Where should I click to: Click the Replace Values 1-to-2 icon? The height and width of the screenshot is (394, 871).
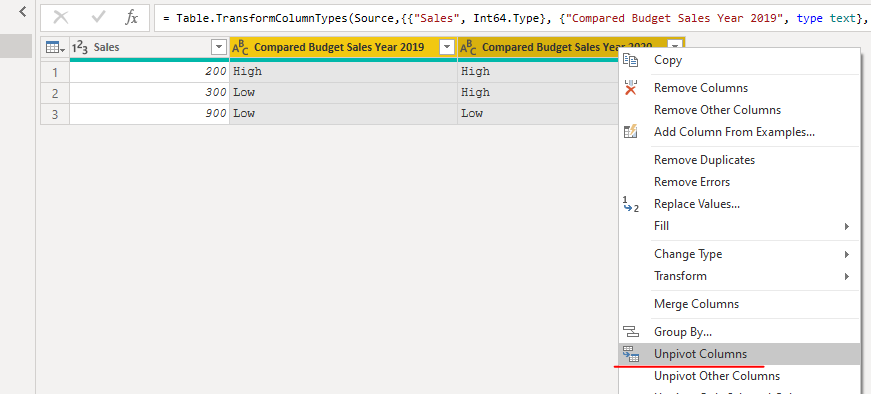(630, 204)
